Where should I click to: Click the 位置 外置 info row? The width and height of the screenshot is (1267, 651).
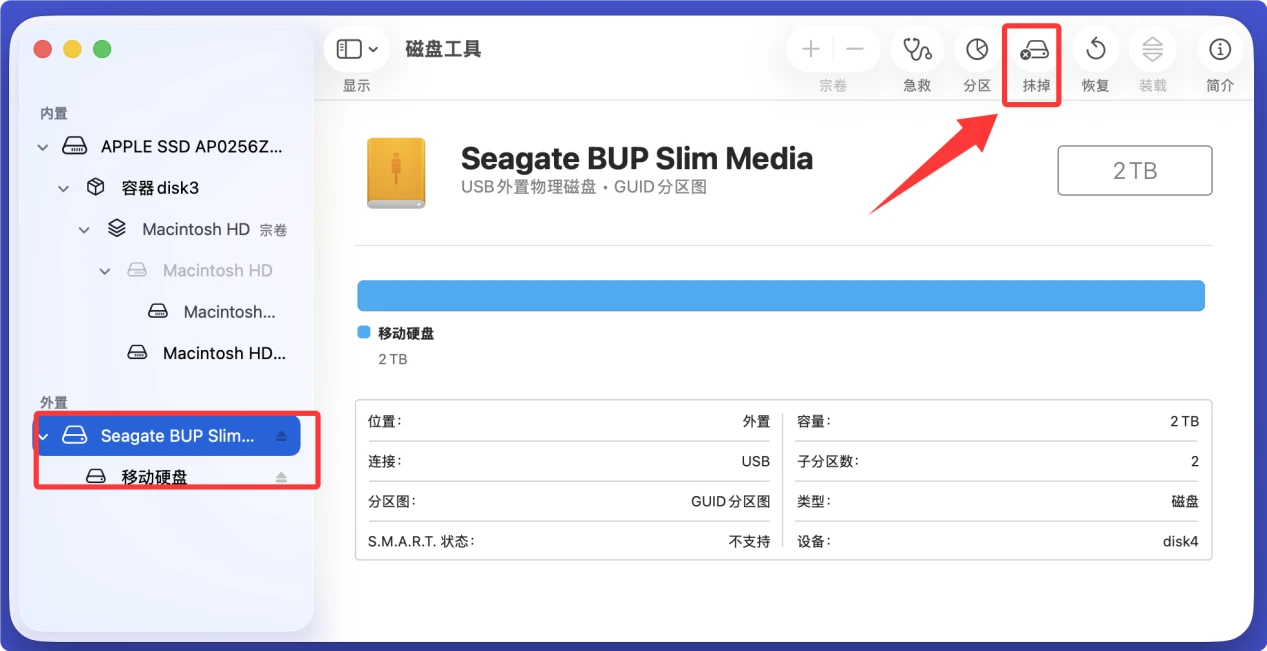coord(569,422)
